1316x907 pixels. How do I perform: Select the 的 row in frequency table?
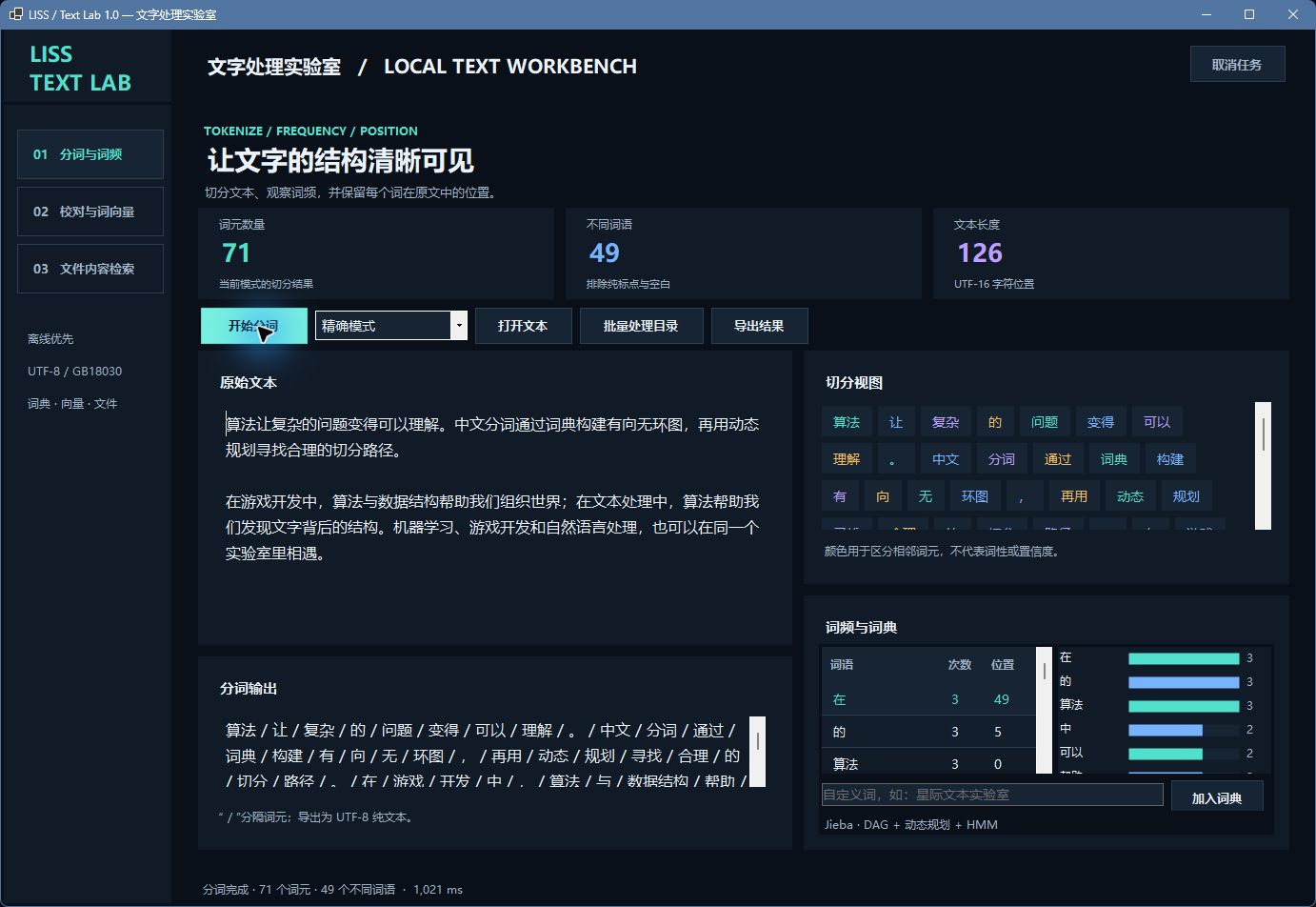point(928,732)
